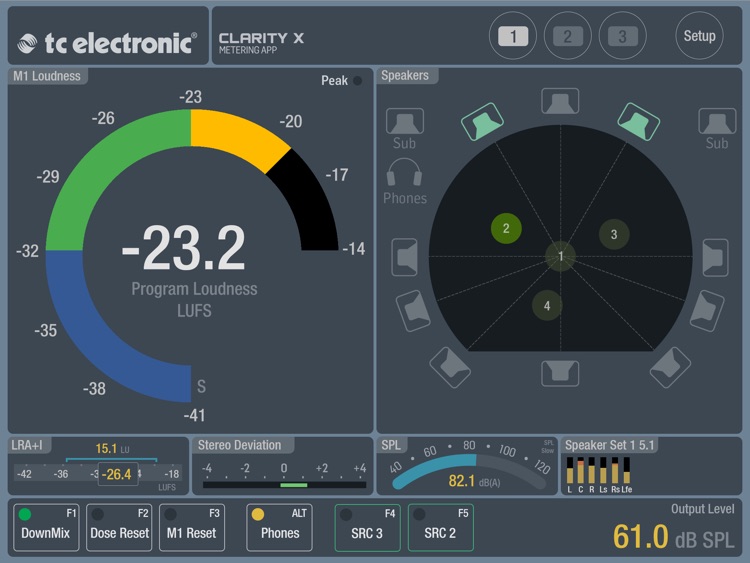Switch to preset page 1
Screen dimensions: 750x563
coord(513,36)
